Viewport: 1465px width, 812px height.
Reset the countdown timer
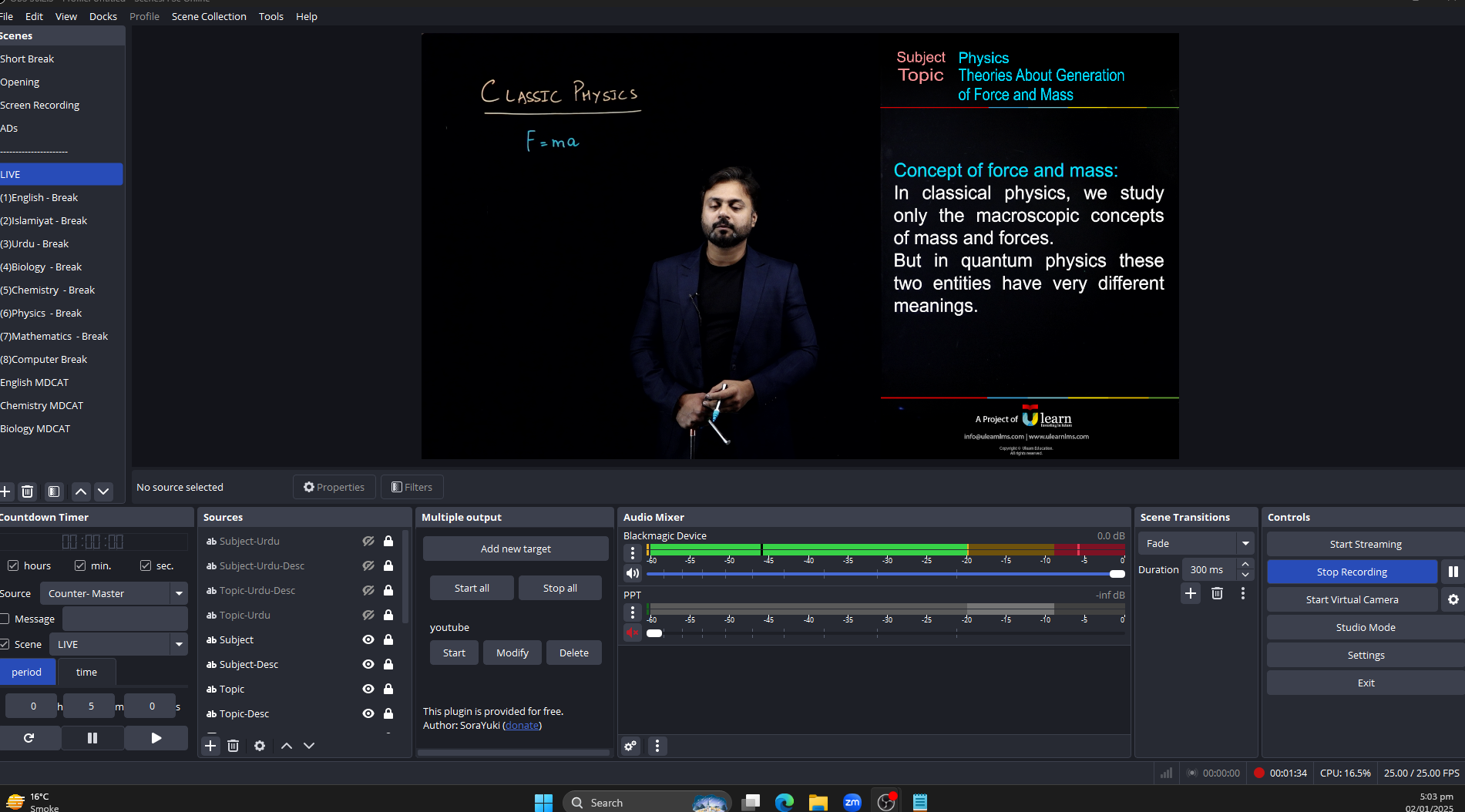pyautogui.click(x=29, y=738)
